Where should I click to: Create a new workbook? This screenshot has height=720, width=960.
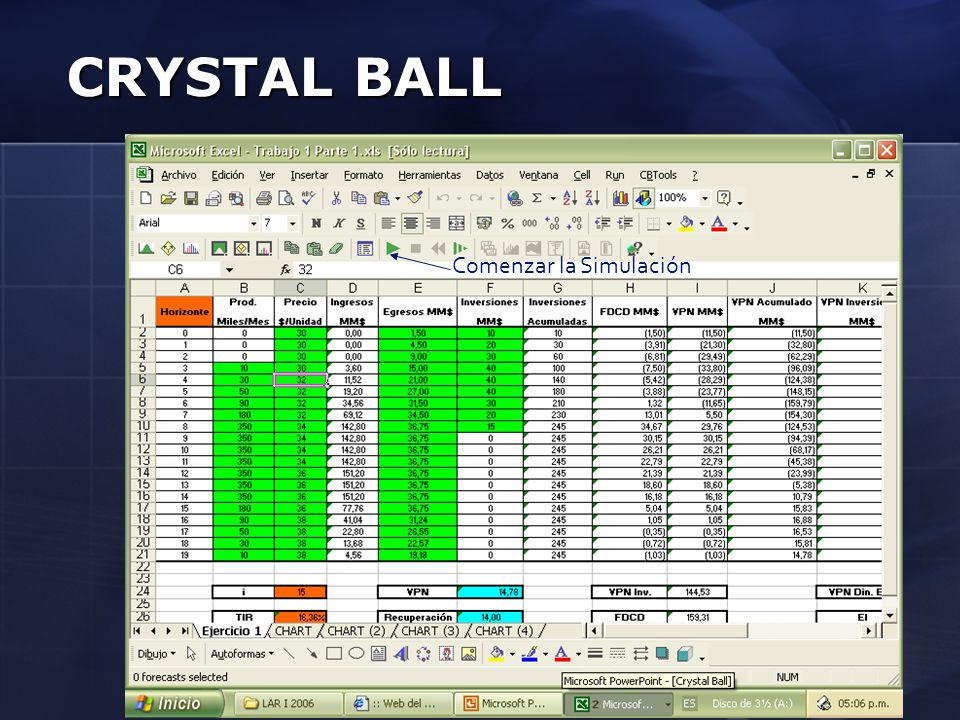pyautogui.click(x=146, y=198)
